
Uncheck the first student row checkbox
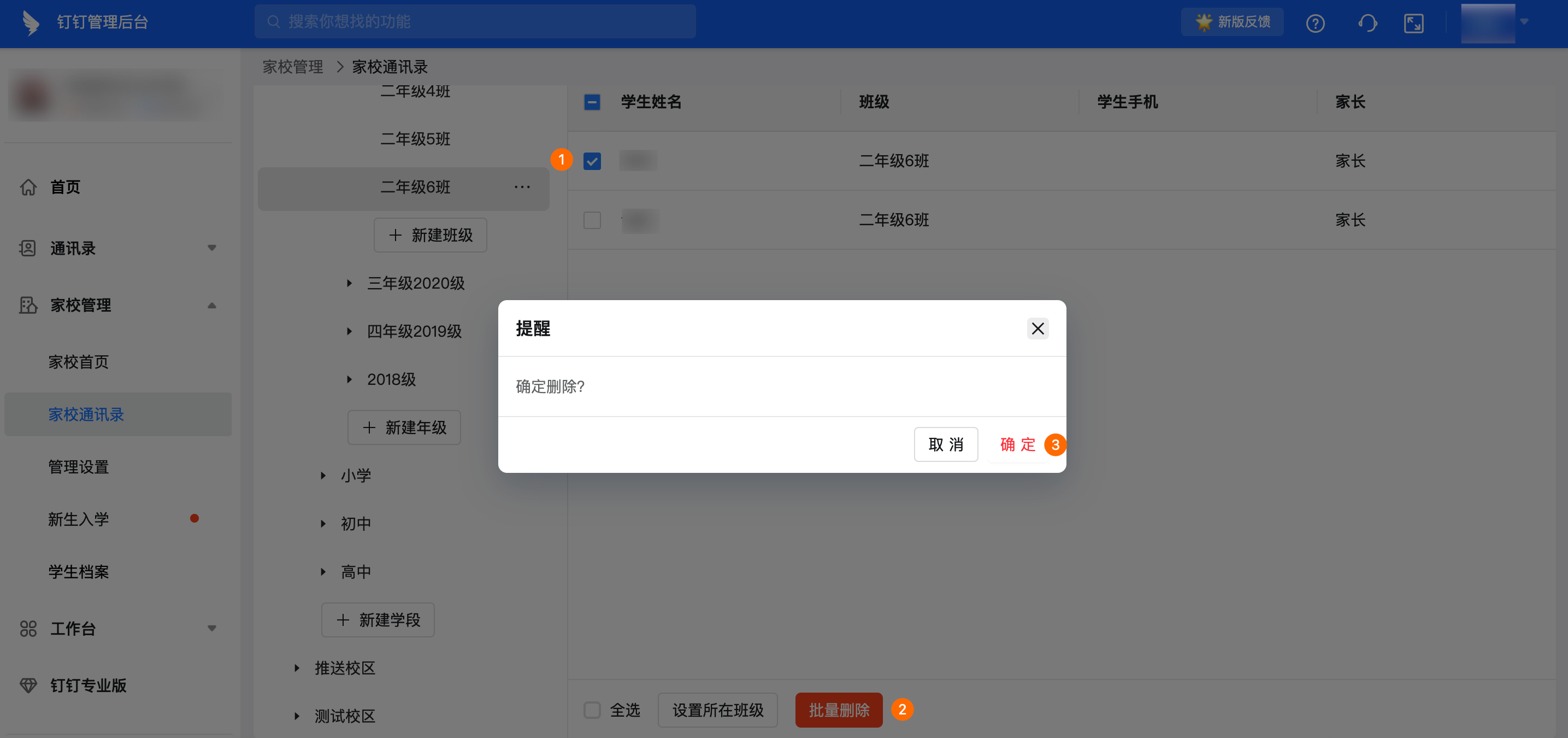(x=592, y=161)
